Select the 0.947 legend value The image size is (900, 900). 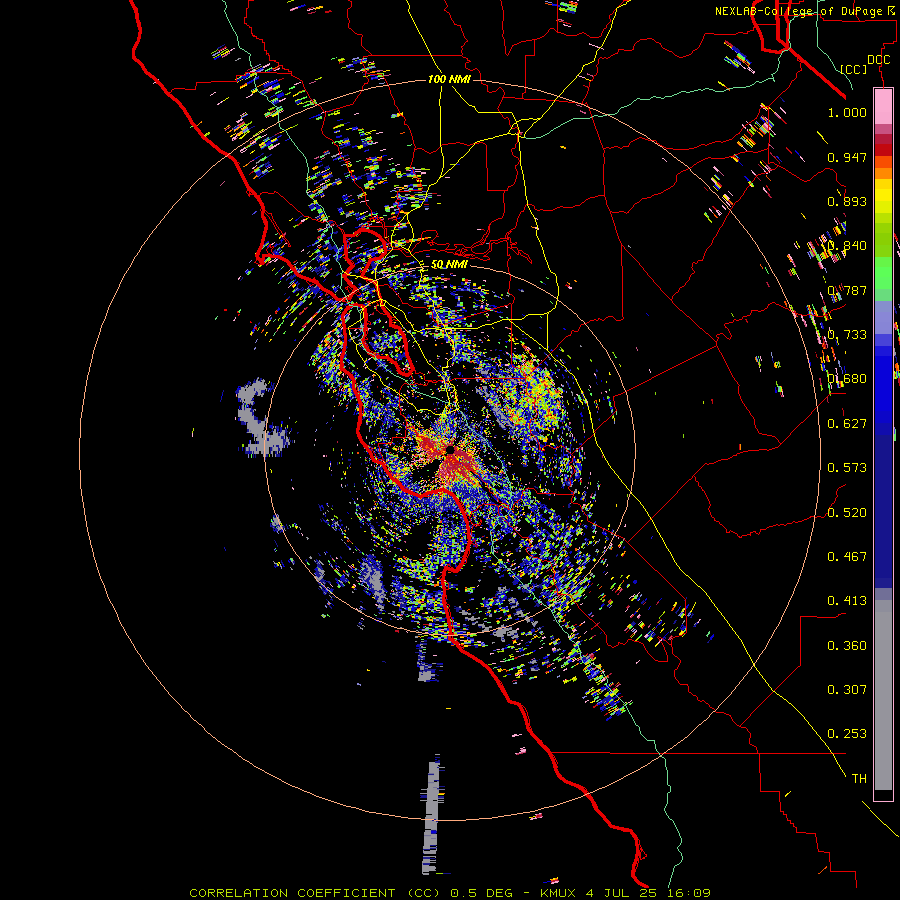847,157
